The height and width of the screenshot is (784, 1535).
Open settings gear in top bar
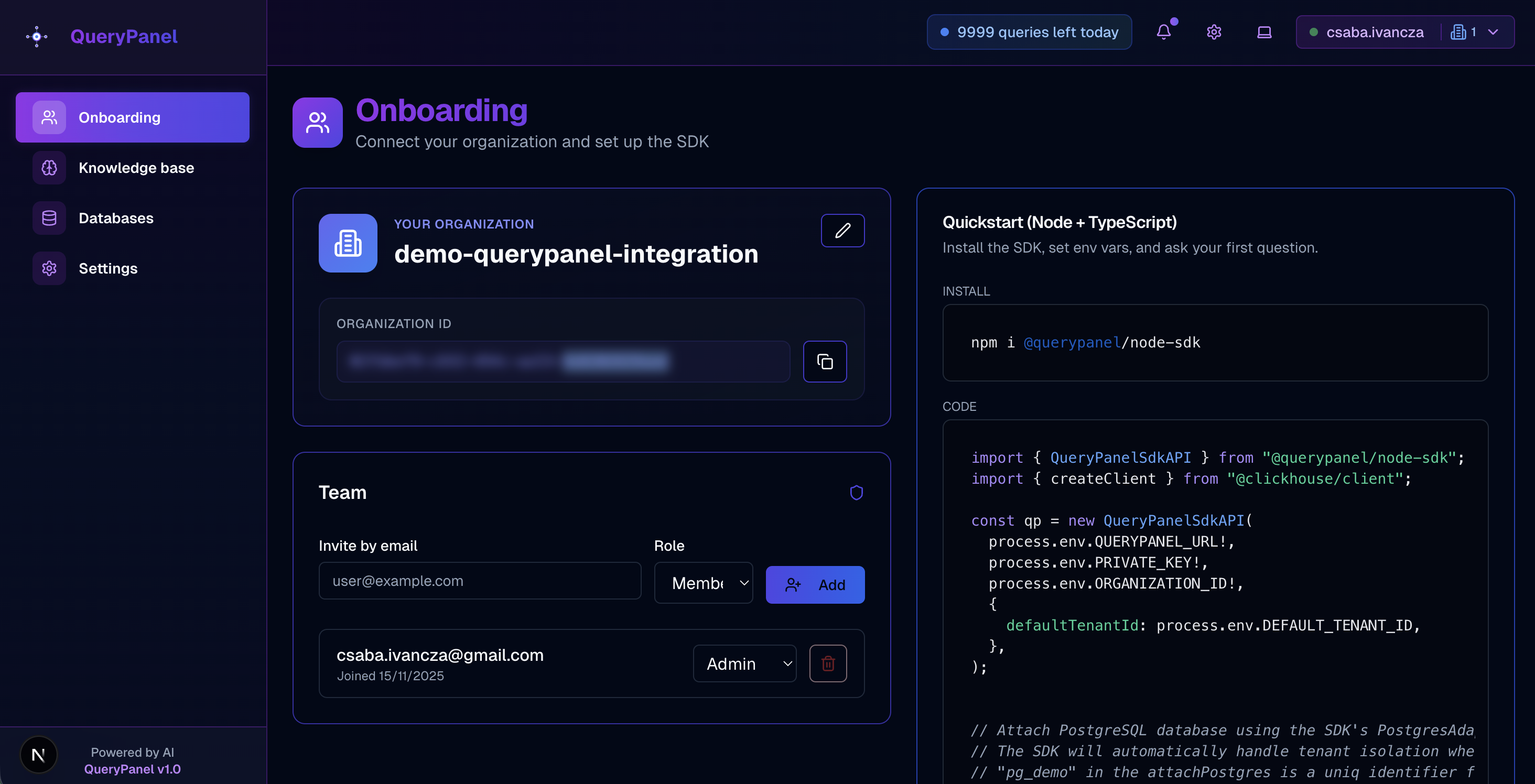(1214, 32)
